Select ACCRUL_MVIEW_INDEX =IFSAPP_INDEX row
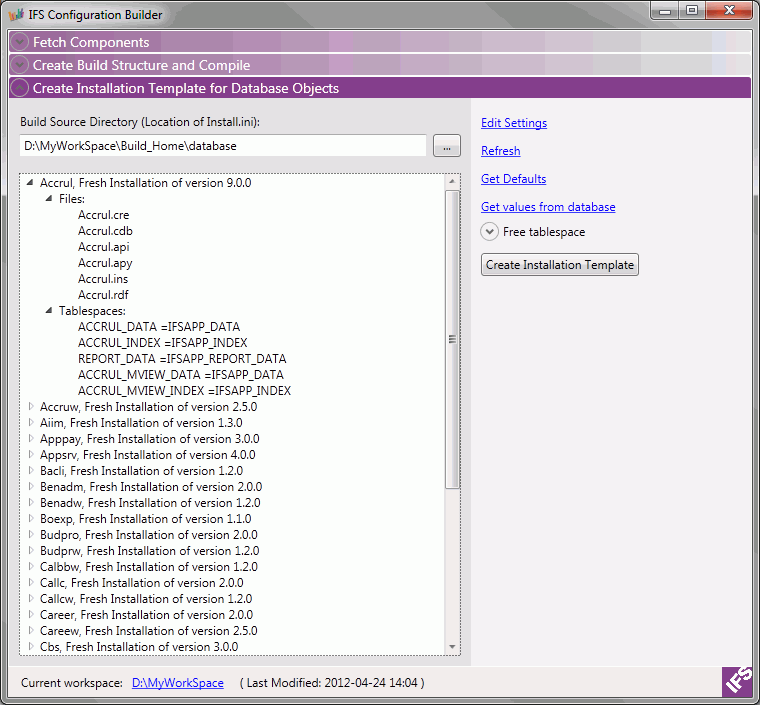 [185, 391]
